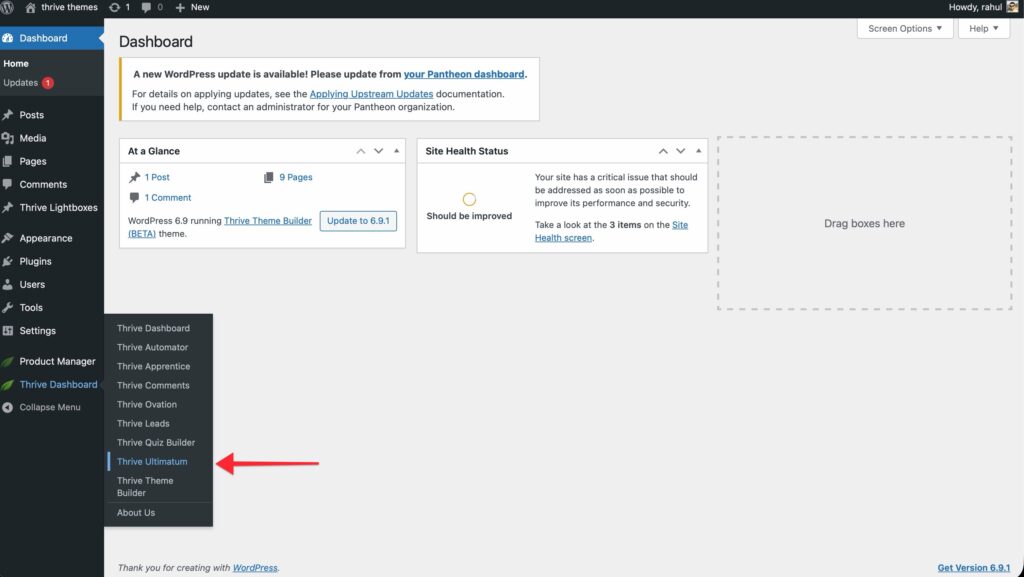Choose Thrive Leads in the flyout menu
Screen dimensions: 1024x577
(143, 423)
